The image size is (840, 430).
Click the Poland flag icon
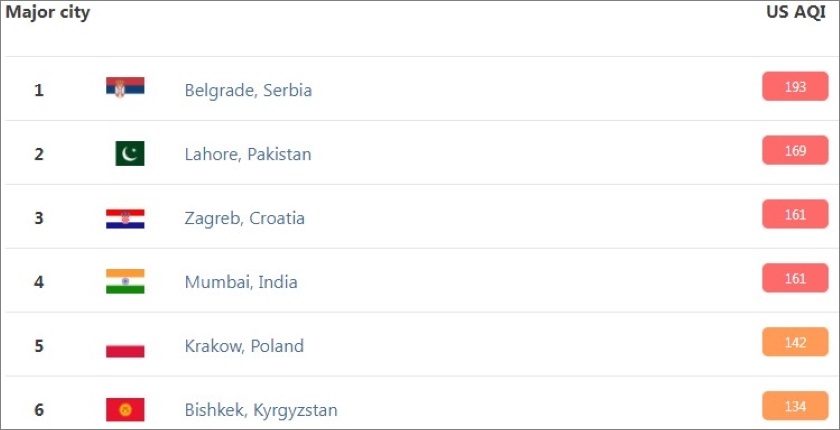pyautogui.click(x=125, y=346)
